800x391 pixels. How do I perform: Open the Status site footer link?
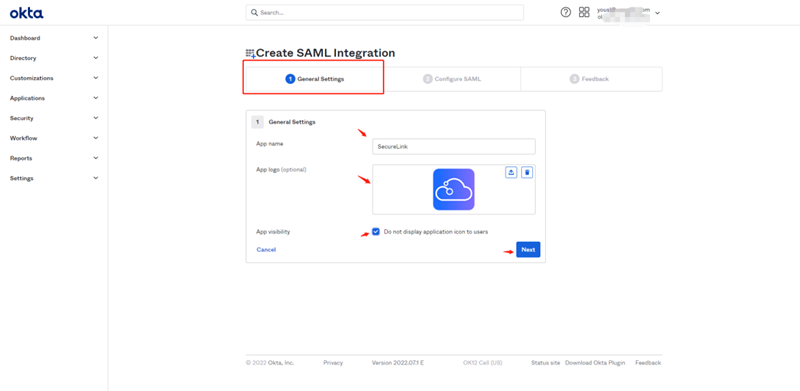545,363
